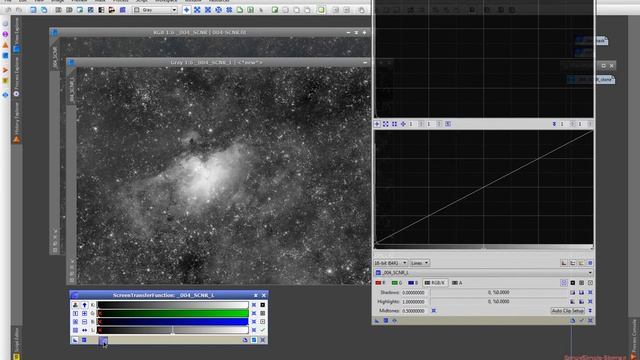Click toolbar zoom-out arrows icon
The width and height of the screenshot is (640, 360).
[x=208, y=9]
